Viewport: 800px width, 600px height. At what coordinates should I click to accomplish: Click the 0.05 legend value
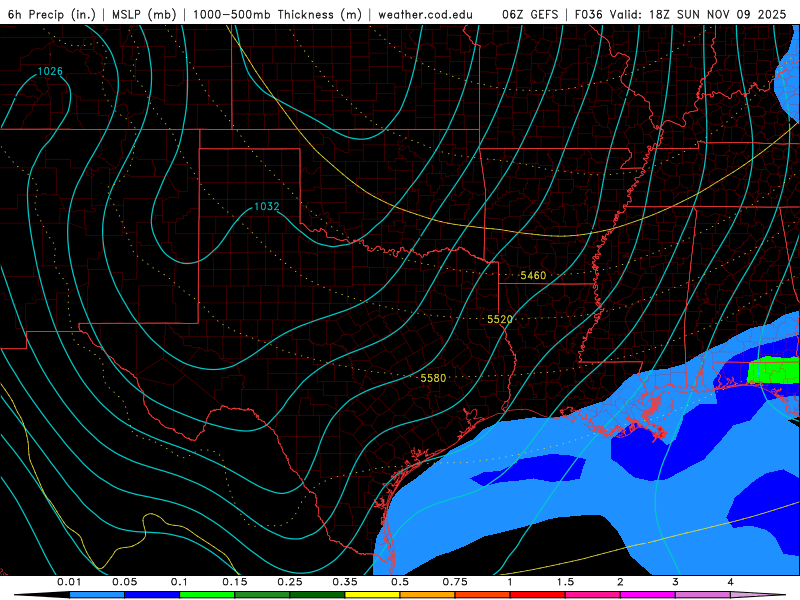(124, 582)
